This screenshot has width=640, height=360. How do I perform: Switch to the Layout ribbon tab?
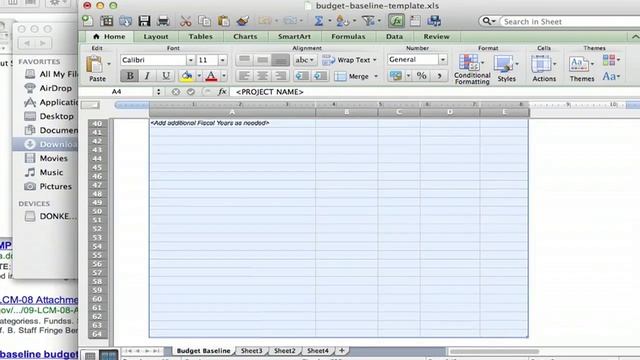(156, 37)
